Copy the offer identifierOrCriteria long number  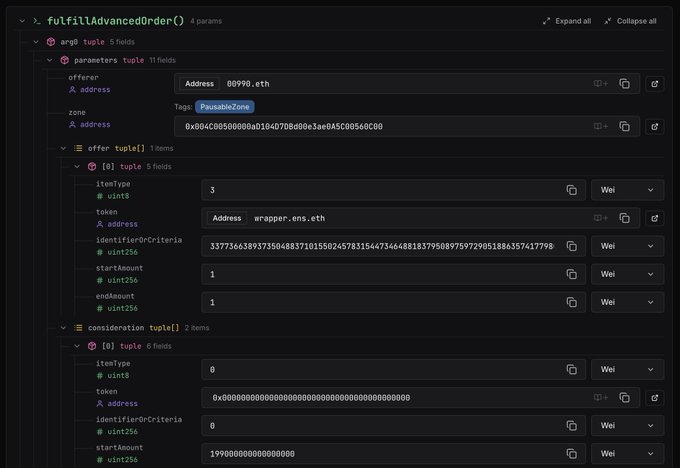pyautogui.click(x=572, y=246)
